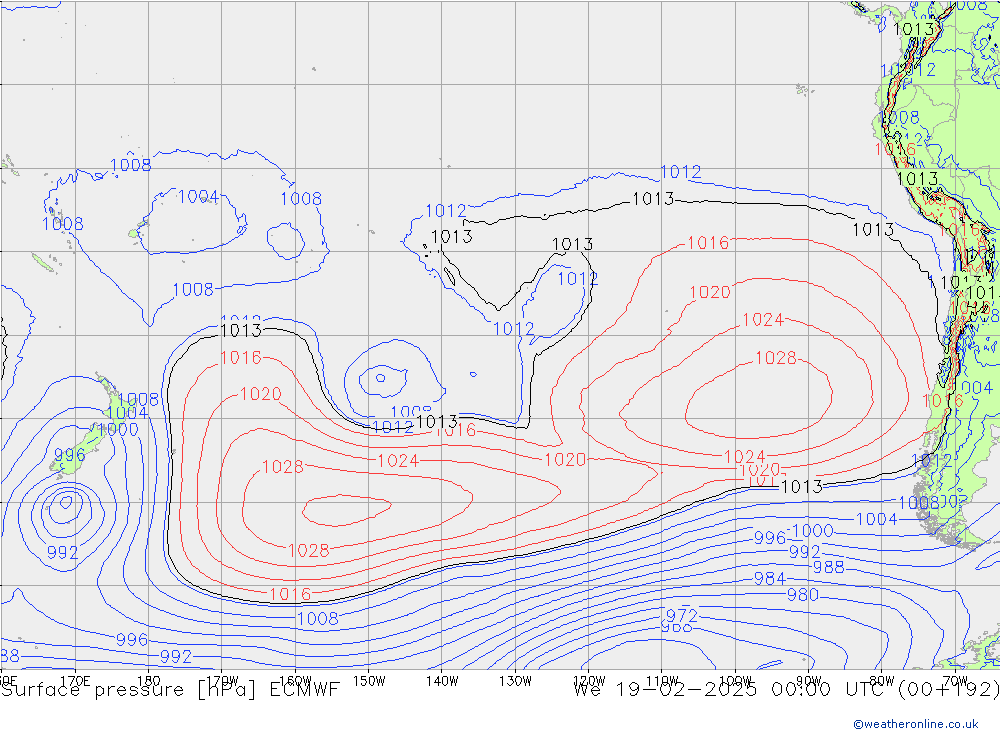Screen dimensions: 1000x733
Task: Click the 992 label beside the southwest low
Action: click(x=62, y=553)
